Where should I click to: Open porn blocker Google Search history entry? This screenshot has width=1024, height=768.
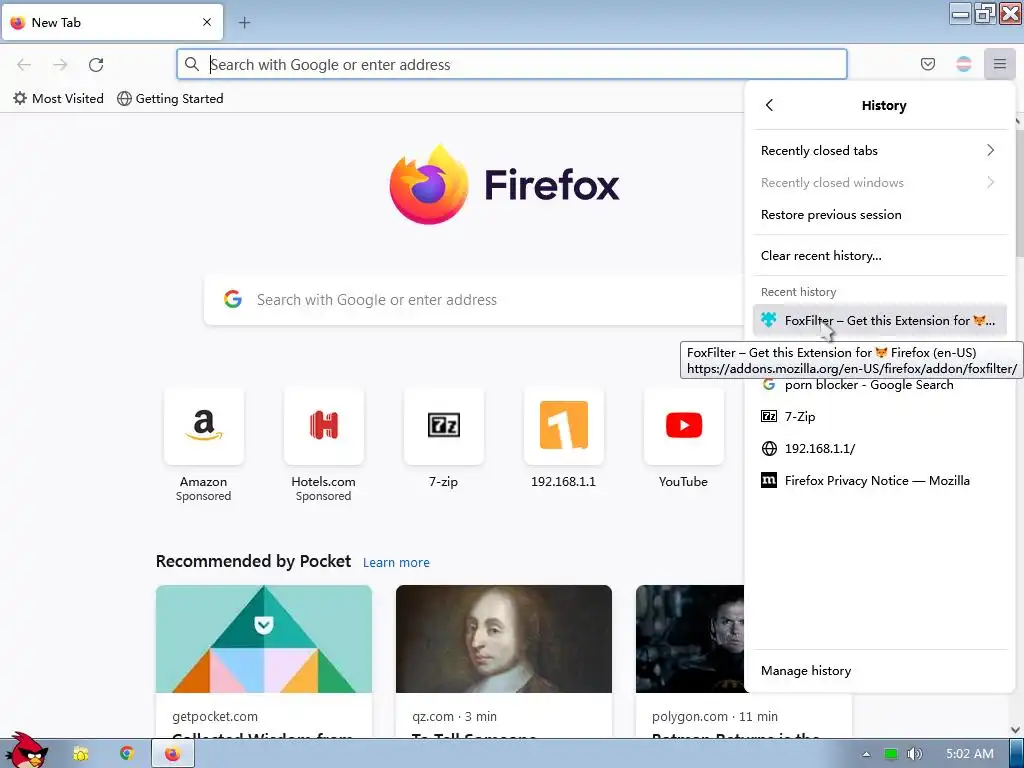[880, 385]
